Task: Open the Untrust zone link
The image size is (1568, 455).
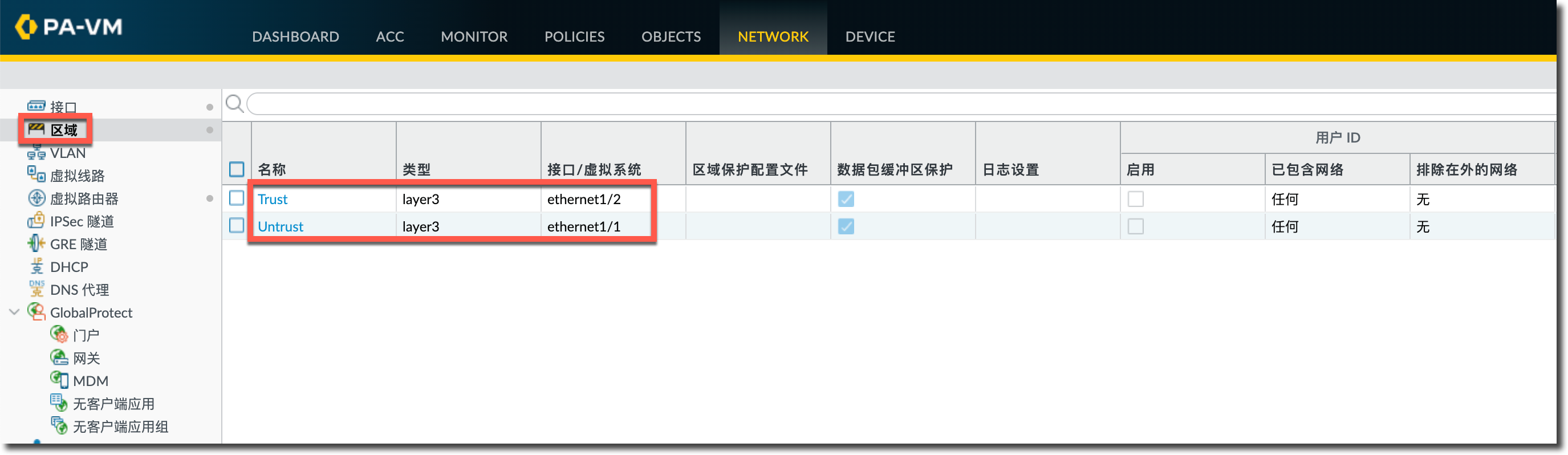Action: pyautogui.click(x=280, y=226)
